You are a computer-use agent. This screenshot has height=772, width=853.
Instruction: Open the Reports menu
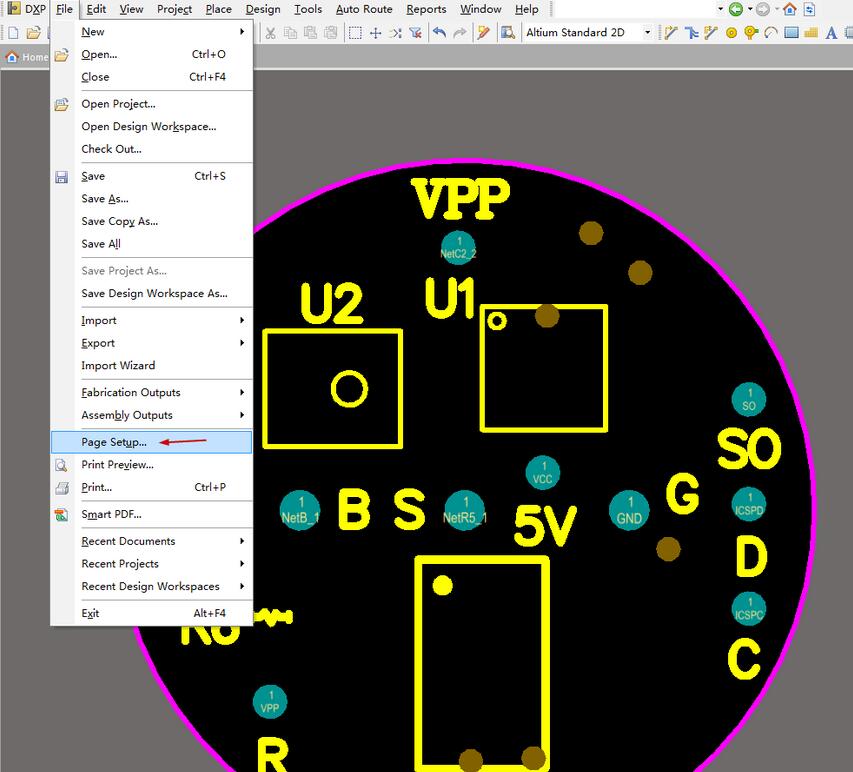point(426,9)
